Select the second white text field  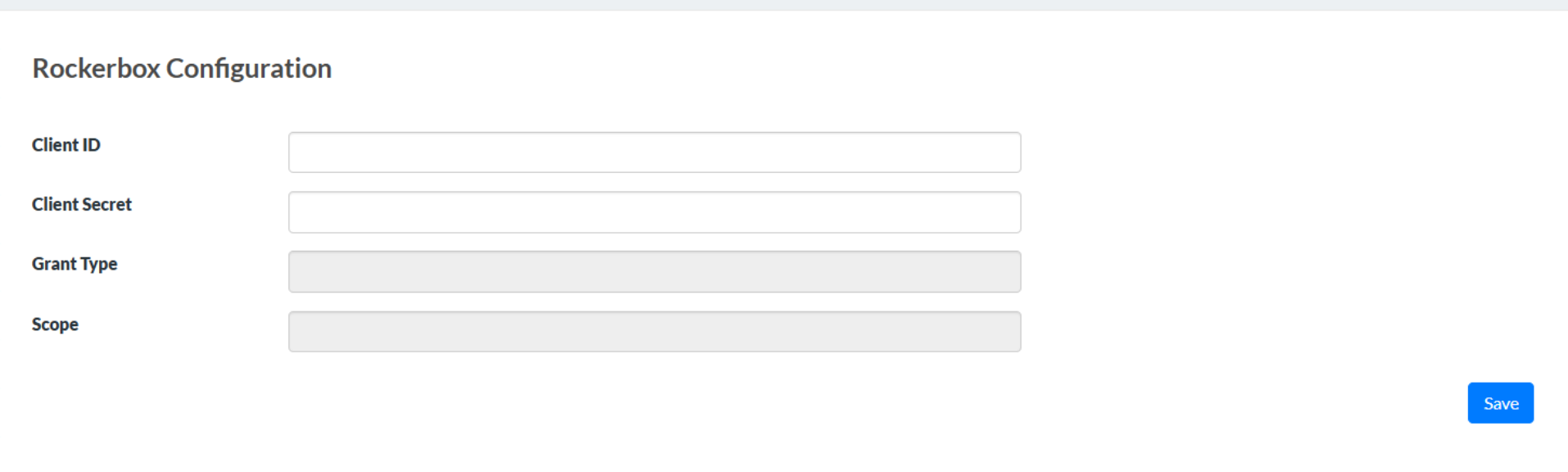tap(654, 212)
